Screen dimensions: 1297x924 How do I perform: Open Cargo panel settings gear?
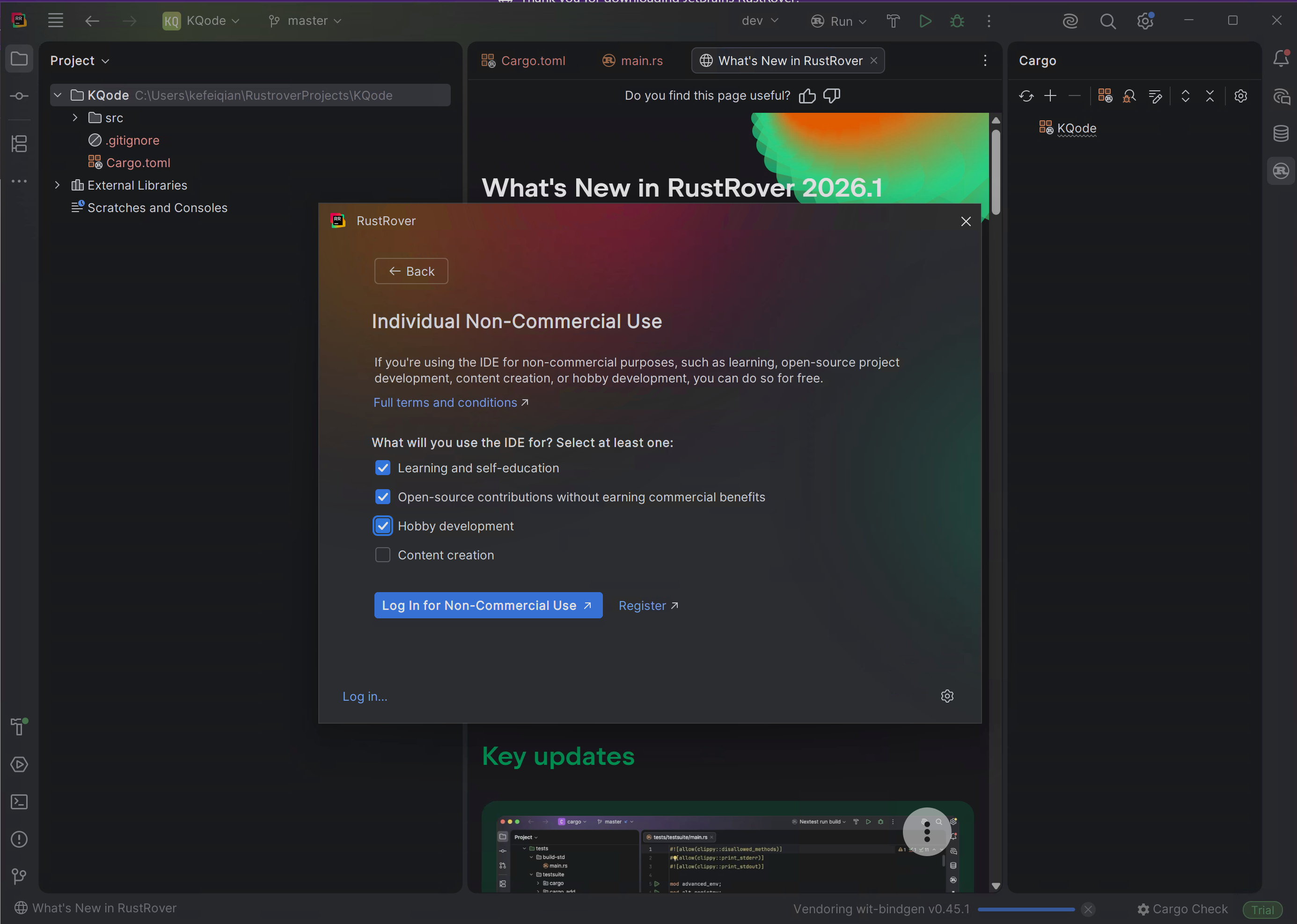tap(1241, 96)
